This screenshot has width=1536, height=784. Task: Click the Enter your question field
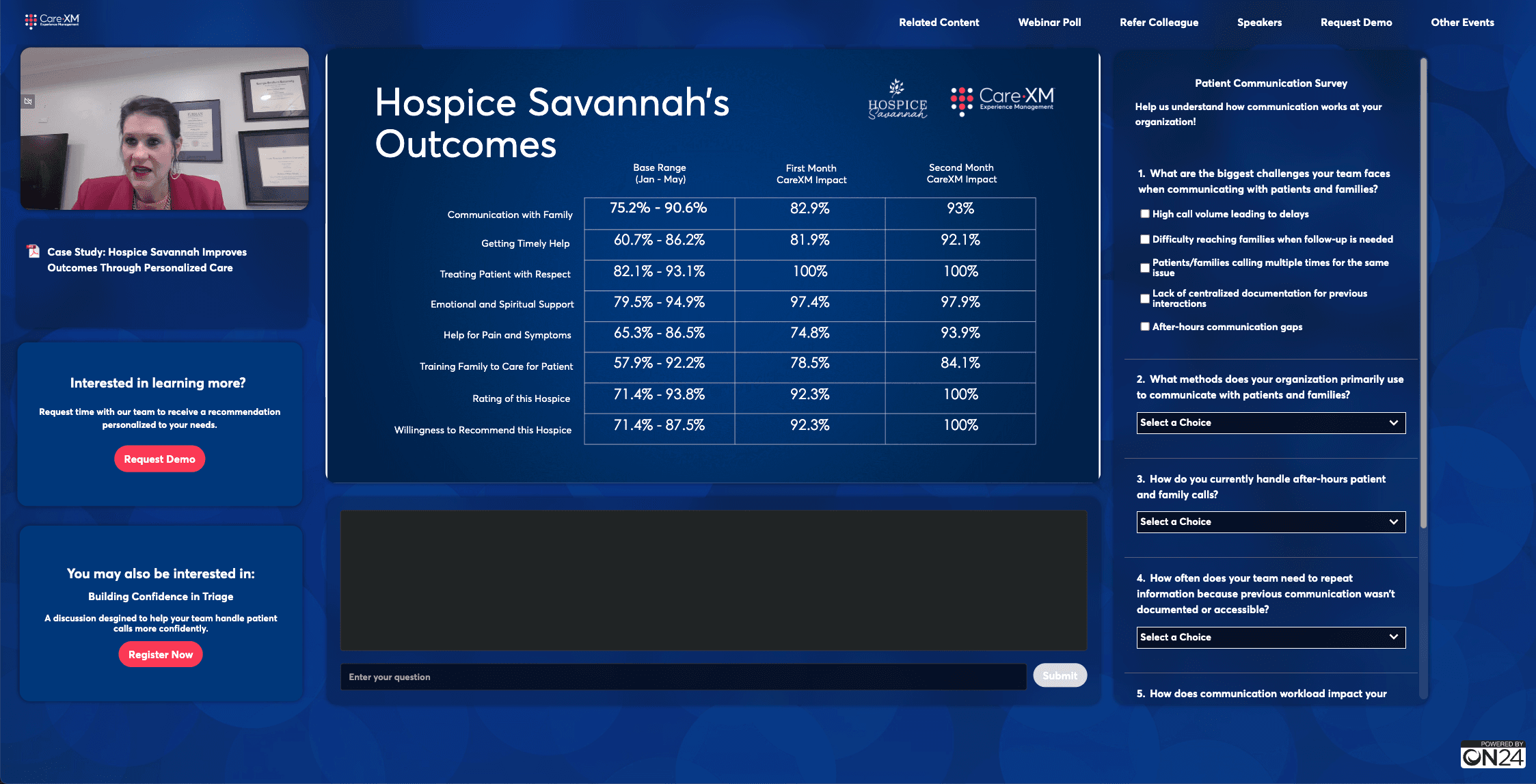tap(683, 677)
